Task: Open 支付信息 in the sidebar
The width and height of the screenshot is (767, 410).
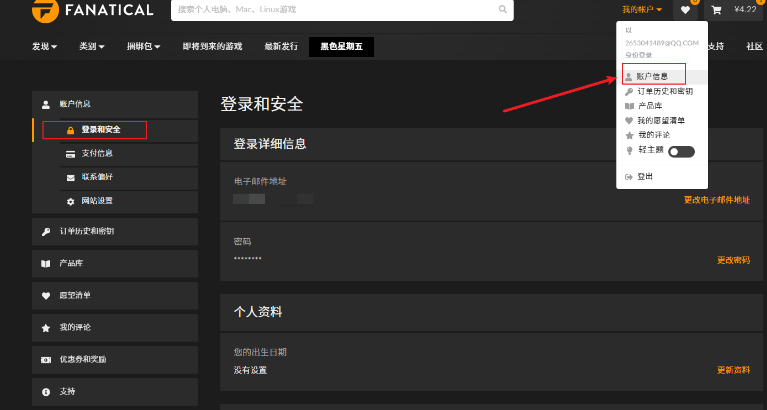Action: click(x=129, y=154)
